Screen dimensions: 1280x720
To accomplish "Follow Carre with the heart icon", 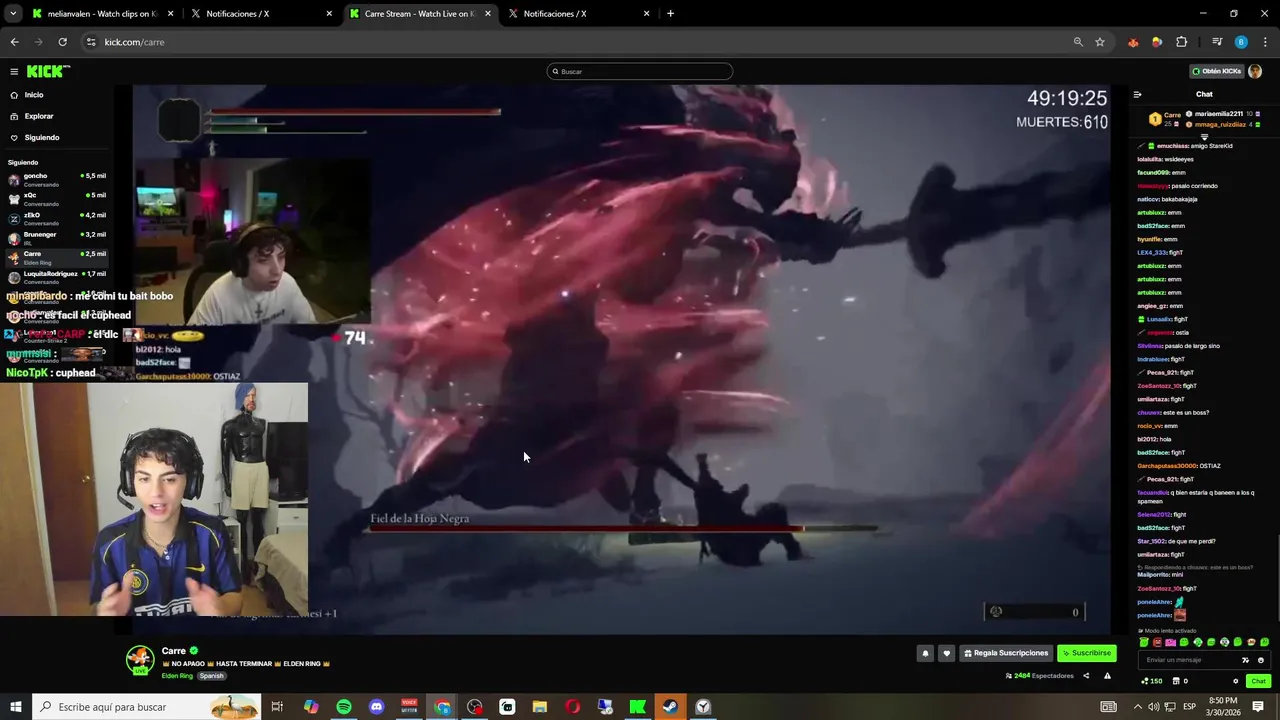I will tap(946, 653).
